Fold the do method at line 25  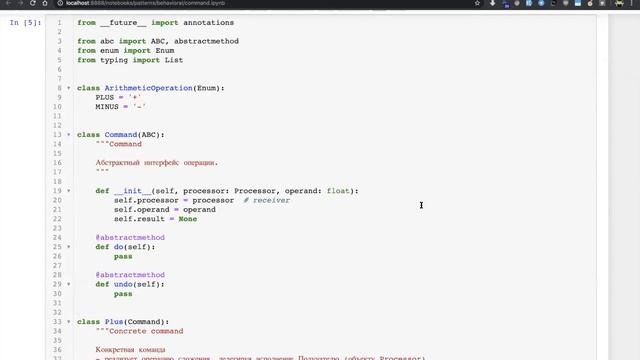(x=69, y=247)
